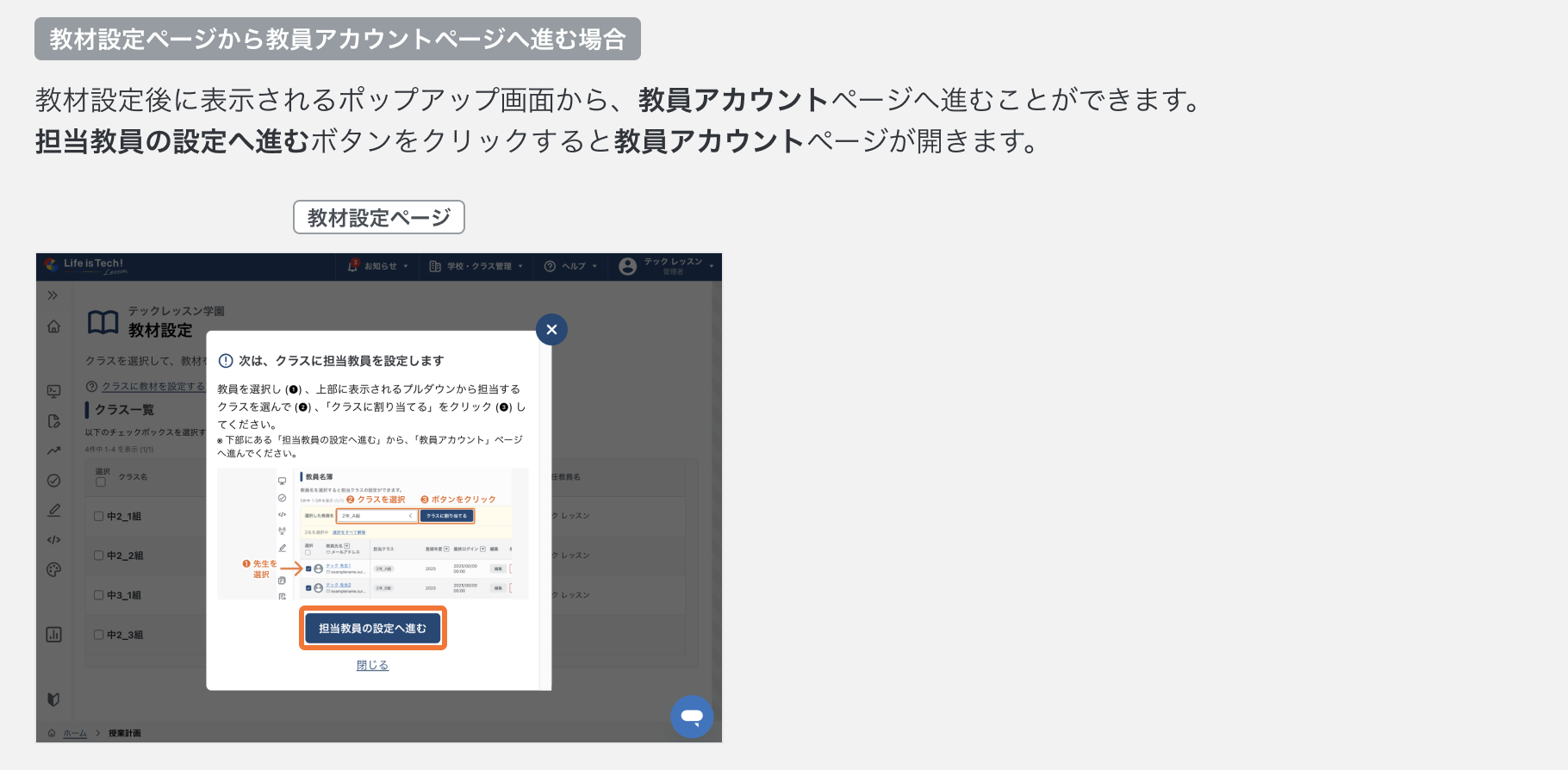Go to home via sidebar house icon
1568x770 pixels.
point(53,326)
